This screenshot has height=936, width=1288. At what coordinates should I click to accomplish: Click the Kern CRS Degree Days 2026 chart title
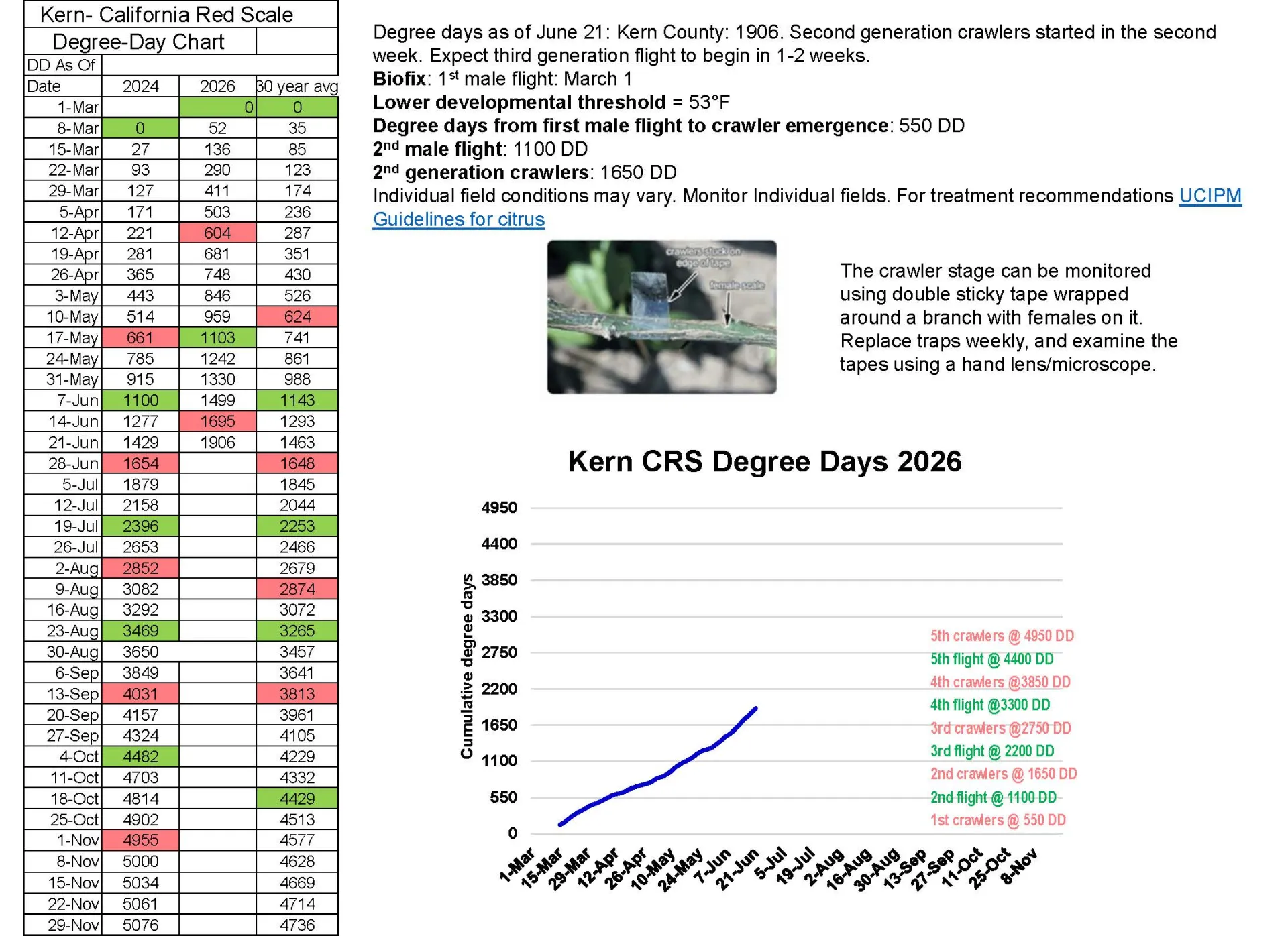[x=764, y=461]
